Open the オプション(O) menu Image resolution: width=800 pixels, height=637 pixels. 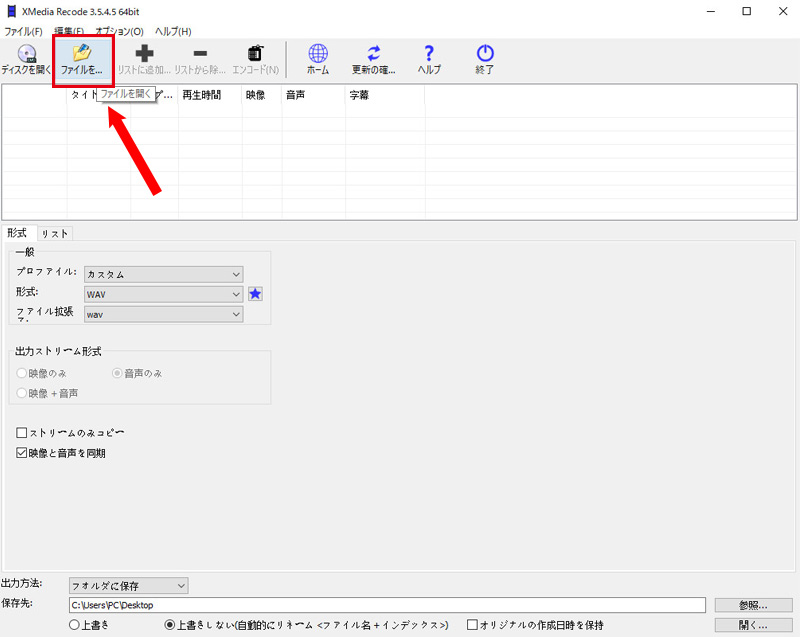click(x=119, y=32)
